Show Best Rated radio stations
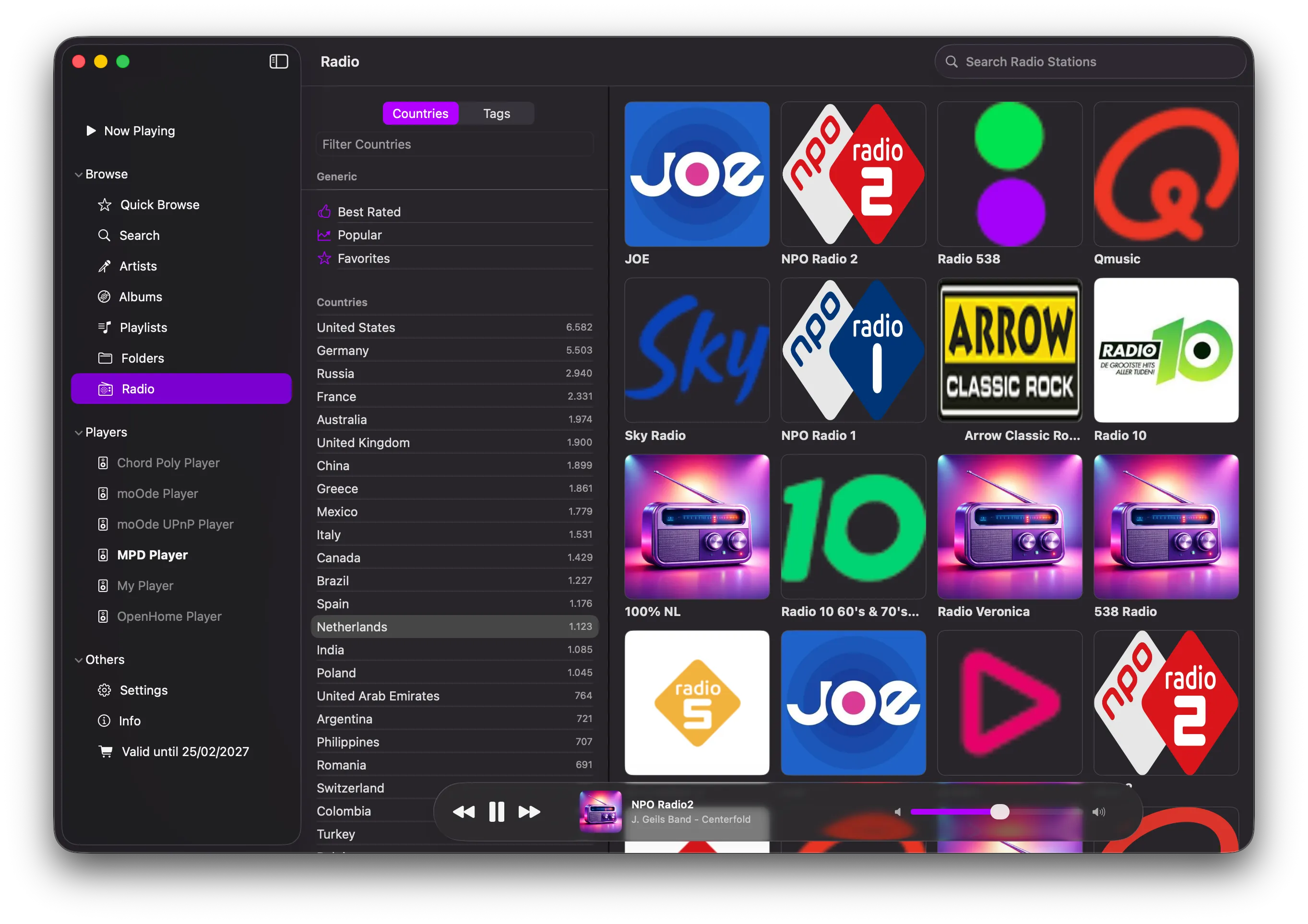This screenshot has height=924, width=1308. point(369,212)
